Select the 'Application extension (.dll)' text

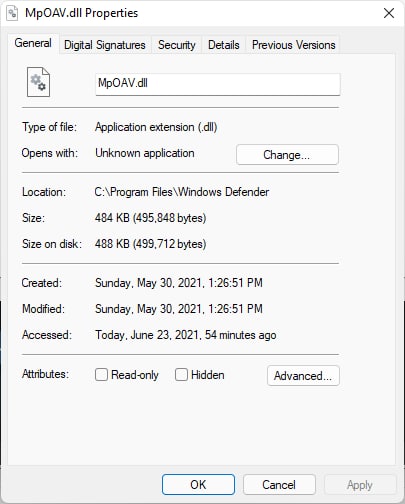coord(156,127)
